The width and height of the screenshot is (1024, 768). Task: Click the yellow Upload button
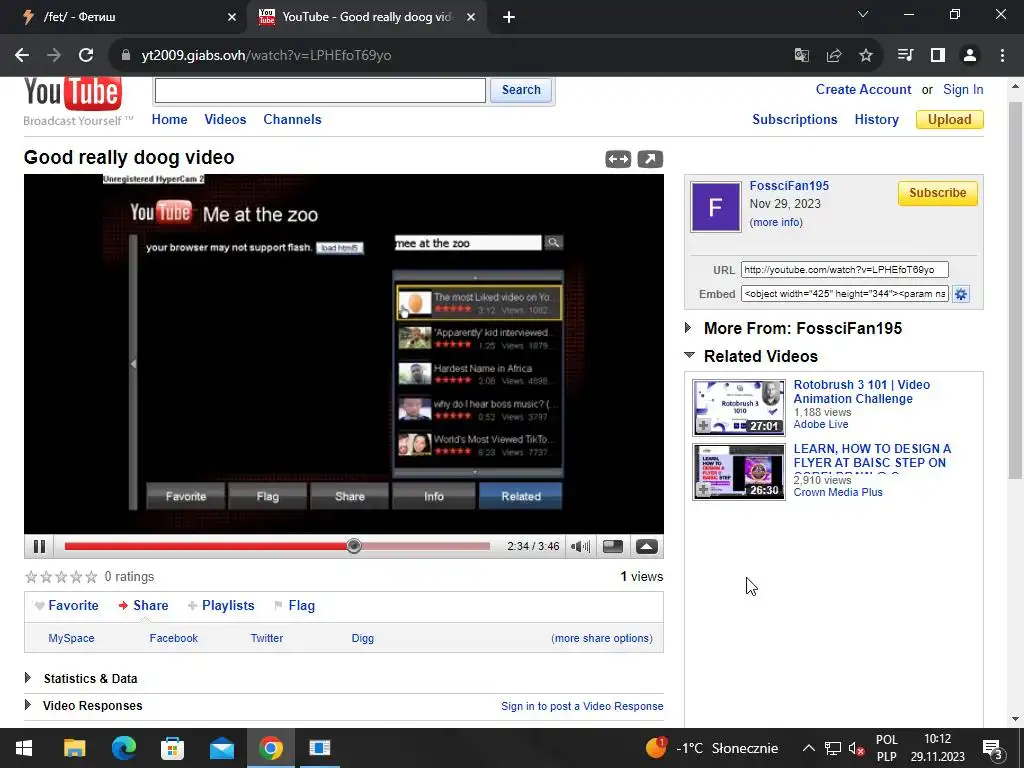pyautogui.click(x=950, y=120)
